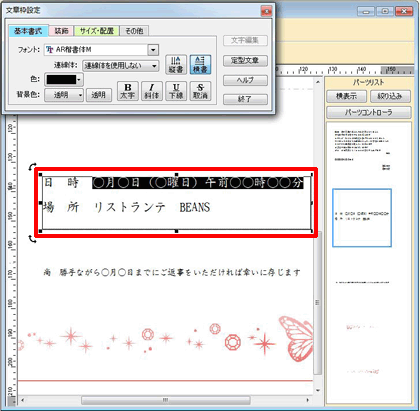Toggle bold (太字) formatting

128,91
